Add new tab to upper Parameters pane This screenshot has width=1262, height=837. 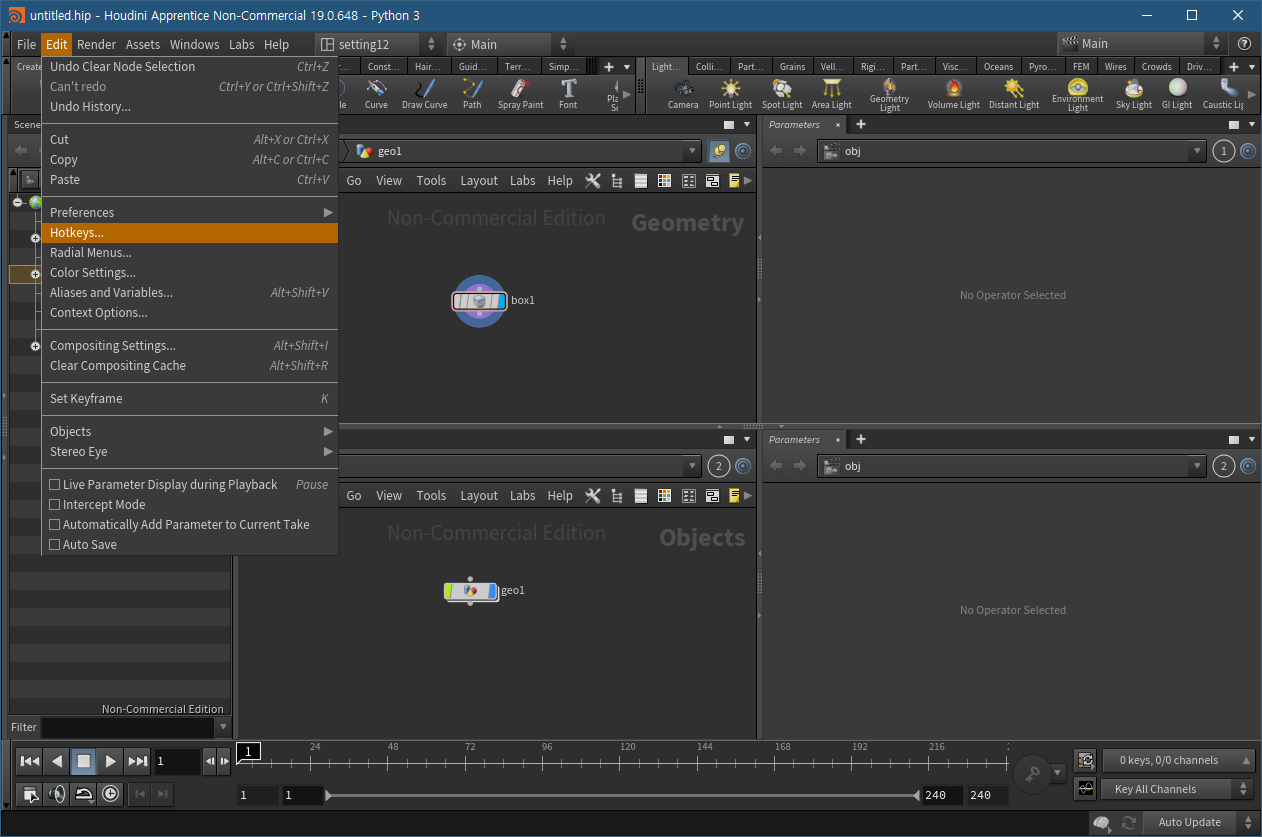coord(861,125)
